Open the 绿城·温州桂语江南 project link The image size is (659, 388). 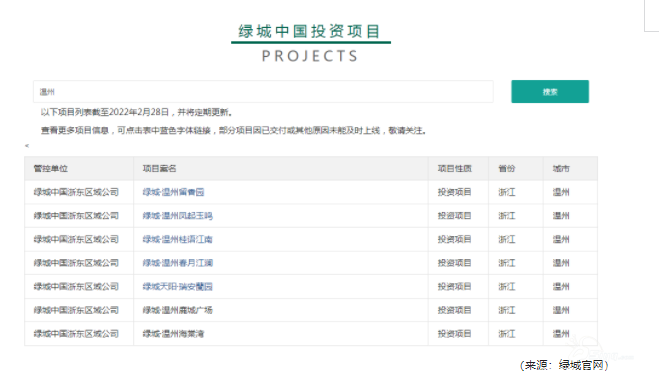pyautogui.click(x=177, y=239)
